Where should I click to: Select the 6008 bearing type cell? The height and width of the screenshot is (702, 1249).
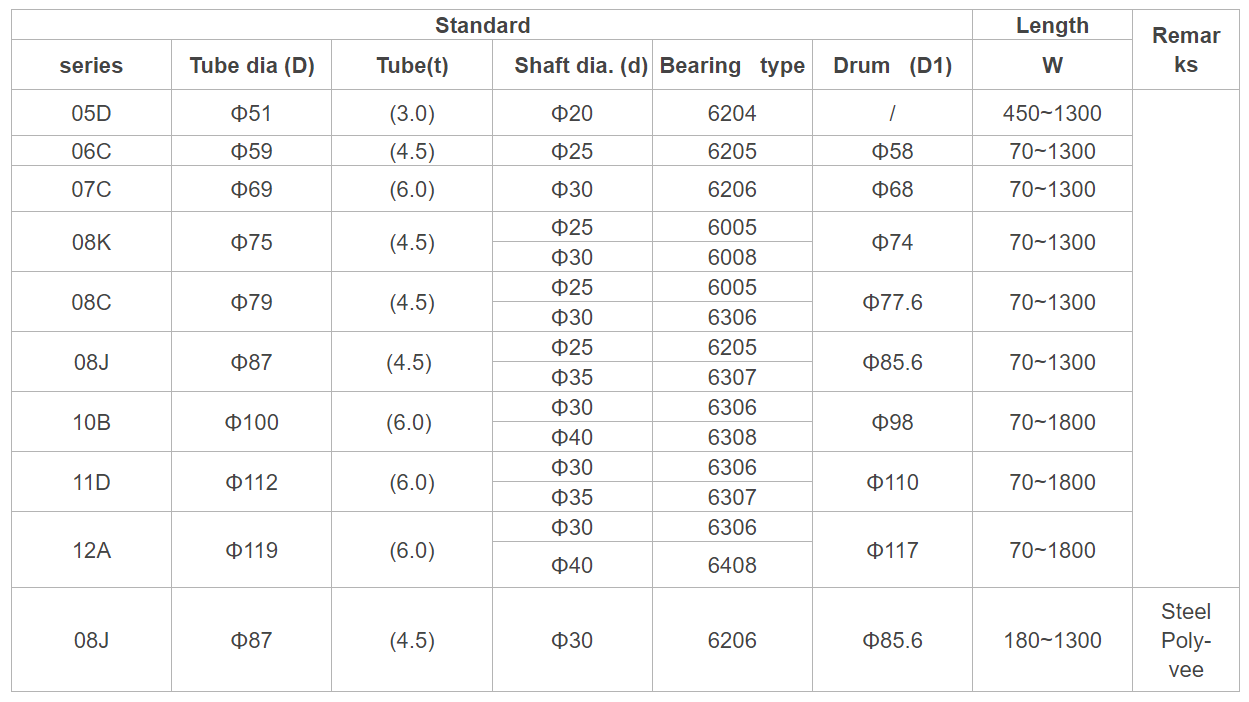[732, 257]
